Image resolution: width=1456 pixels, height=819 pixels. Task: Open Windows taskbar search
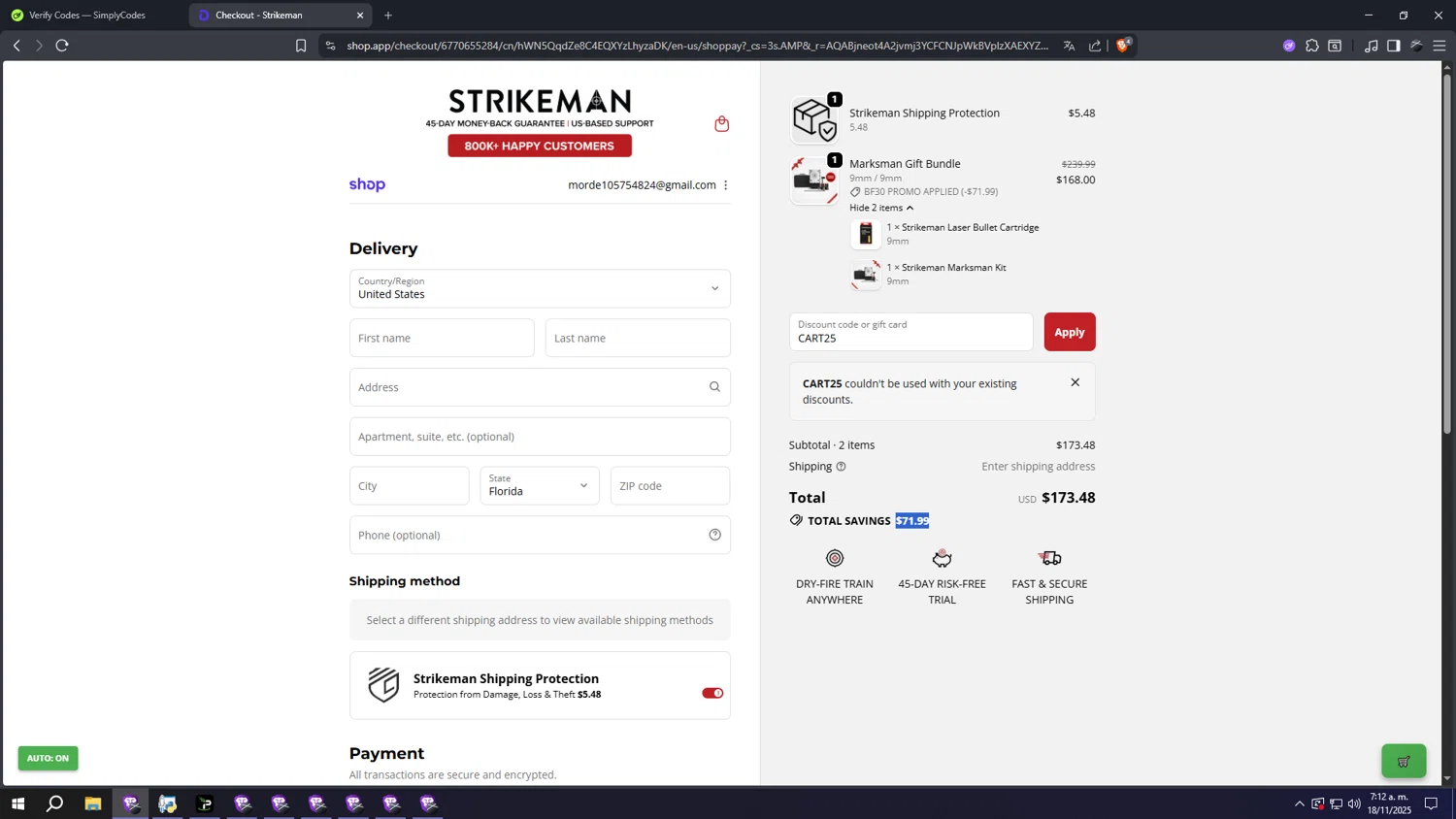pyautogui.click(x=55, y=803)
